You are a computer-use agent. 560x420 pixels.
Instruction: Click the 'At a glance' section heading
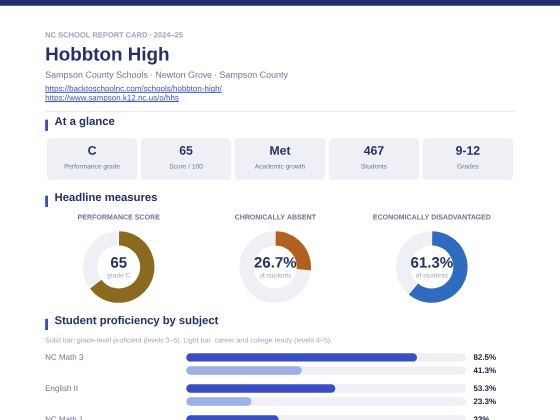tap(85, 121)
